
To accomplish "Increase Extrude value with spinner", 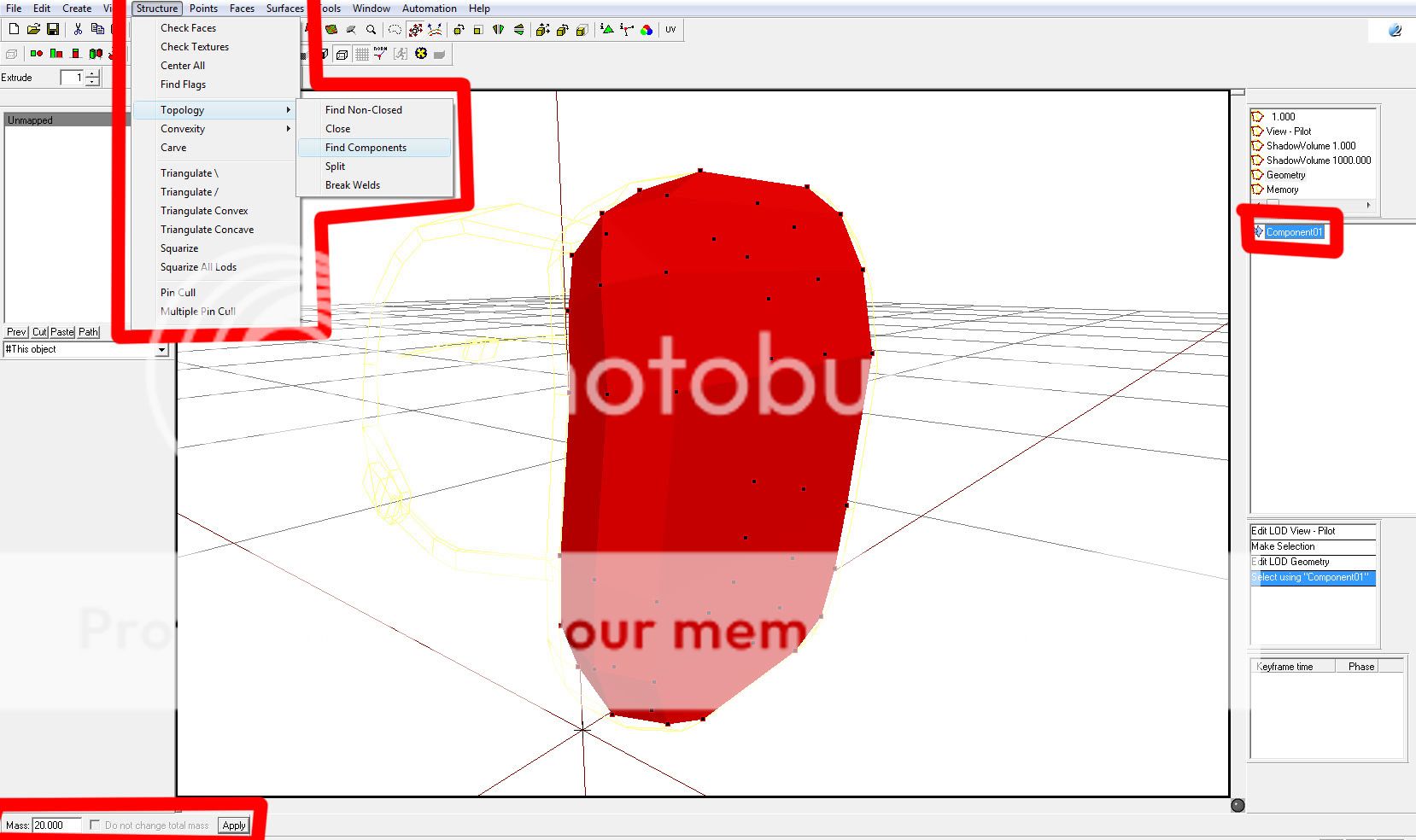I will coord(92,74).
